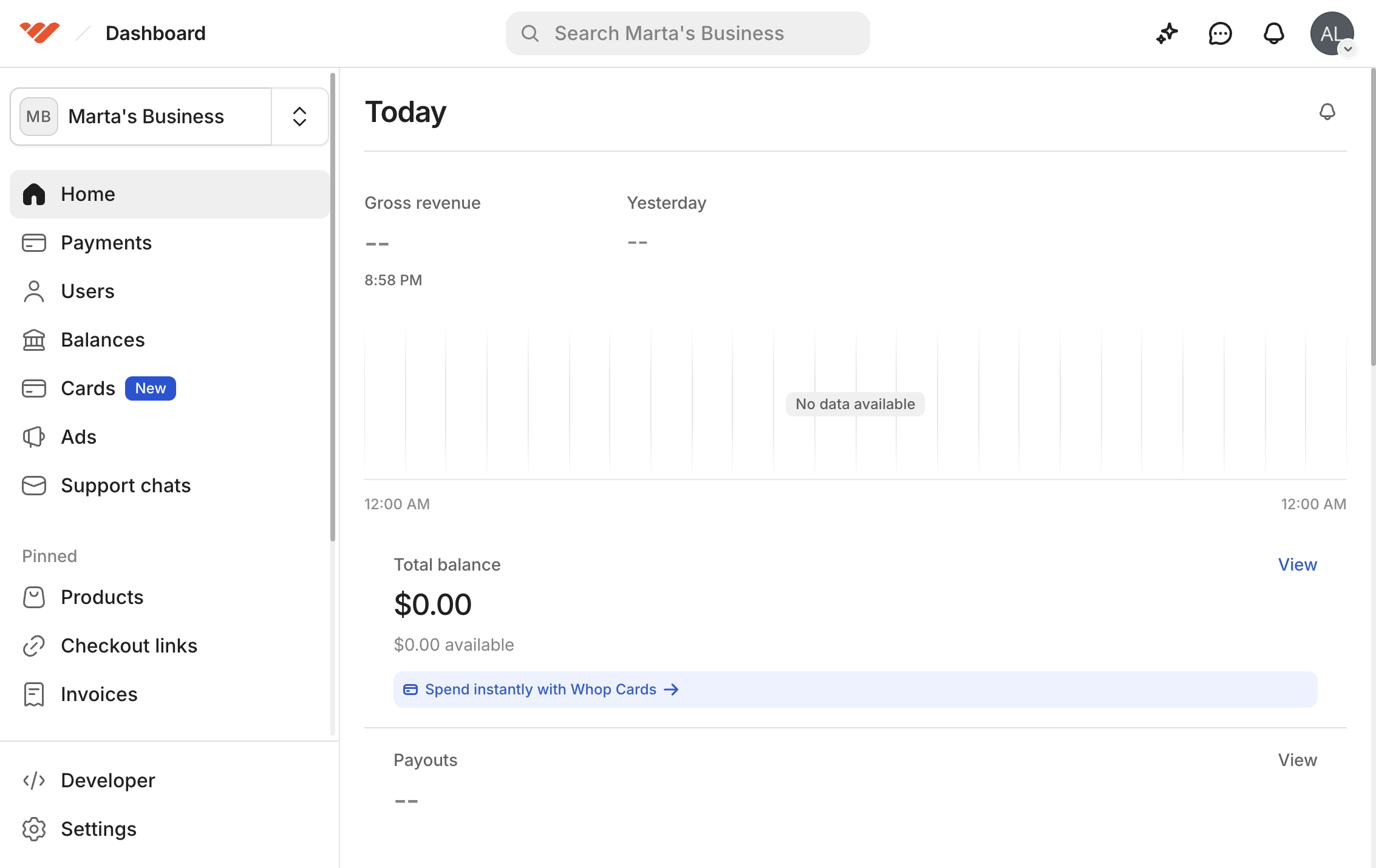Open the Ads menu item
The image size is (1376, 868).
(169, 437)
